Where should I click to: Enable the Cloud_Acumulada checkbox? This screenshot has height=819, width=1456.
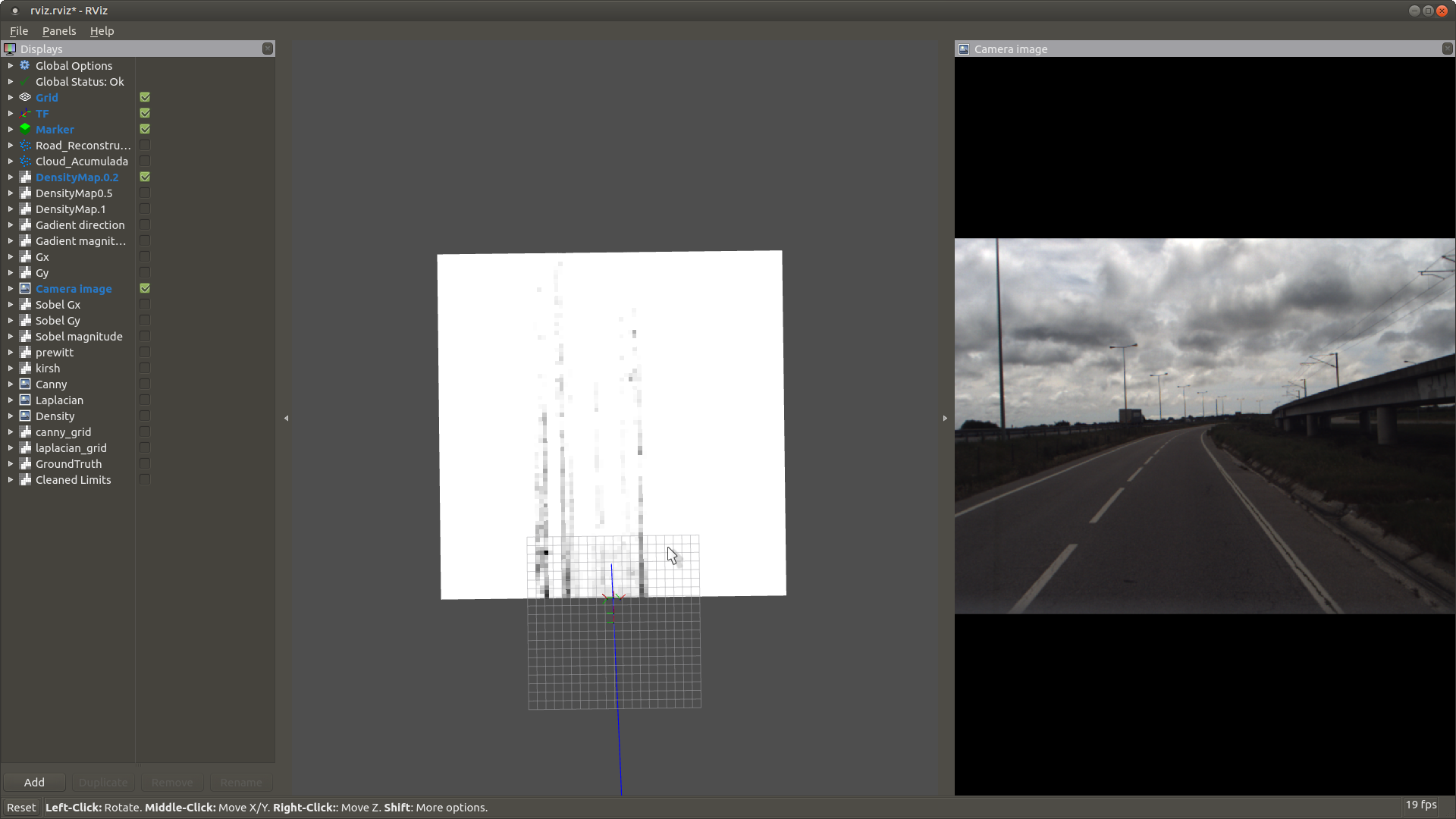tap(145, 161)
